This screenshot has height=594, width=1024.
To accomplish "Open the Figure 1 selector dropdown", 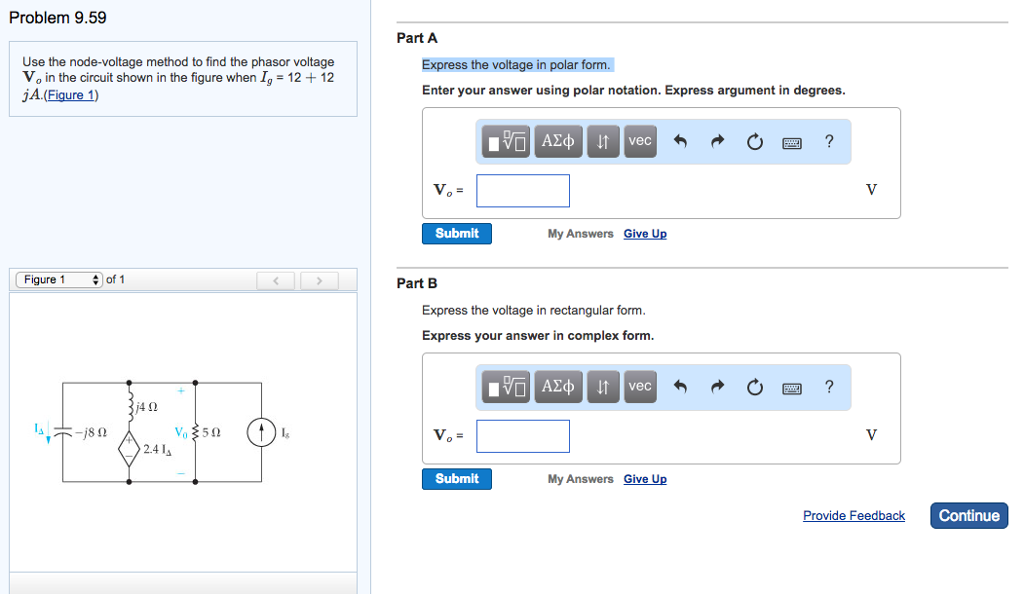I will click(x=58, y=280).
